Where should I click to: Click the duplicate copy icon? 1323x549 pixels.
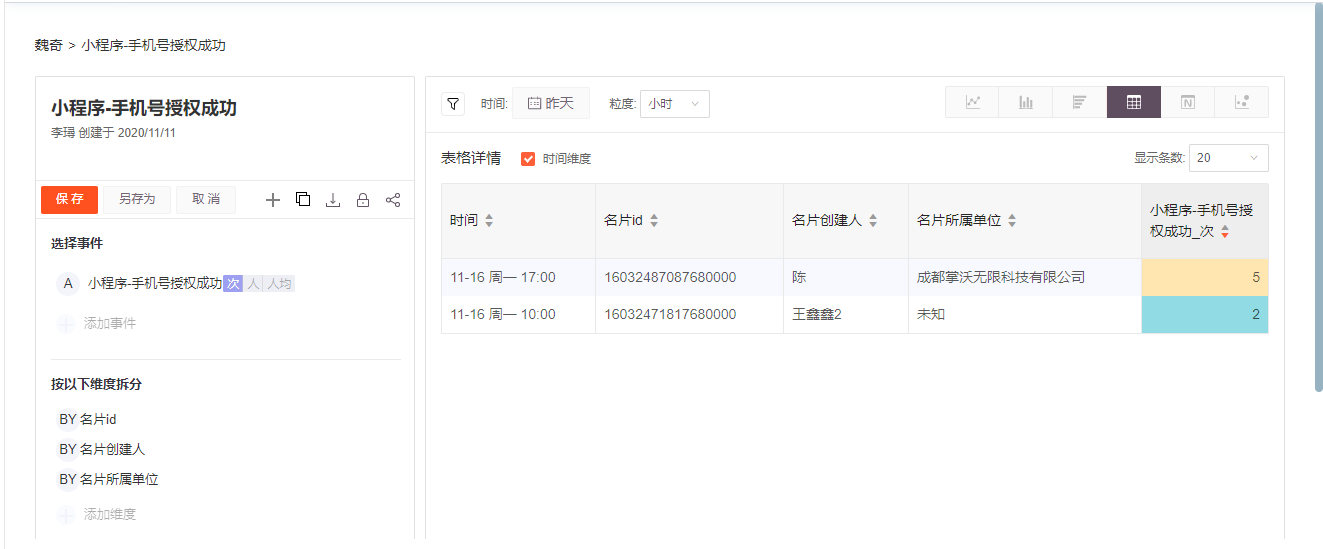303,199
